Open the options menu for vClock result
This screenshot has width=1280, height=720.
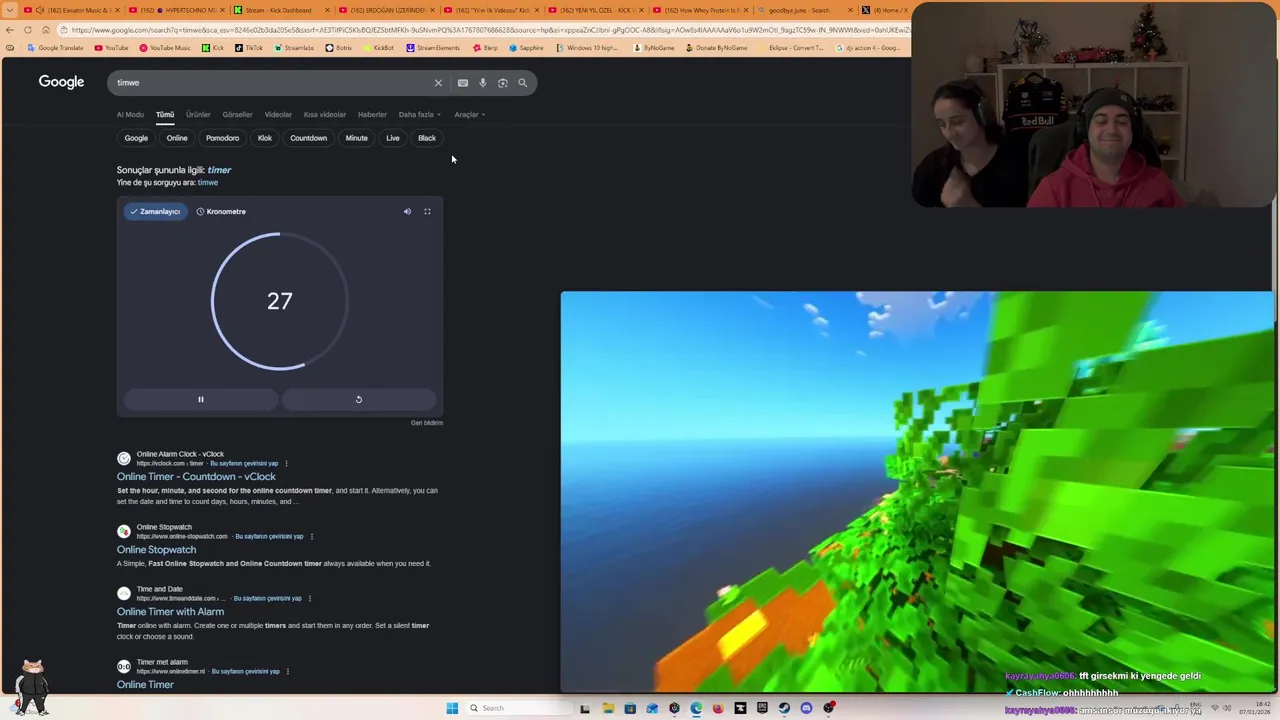coord(286,463)
